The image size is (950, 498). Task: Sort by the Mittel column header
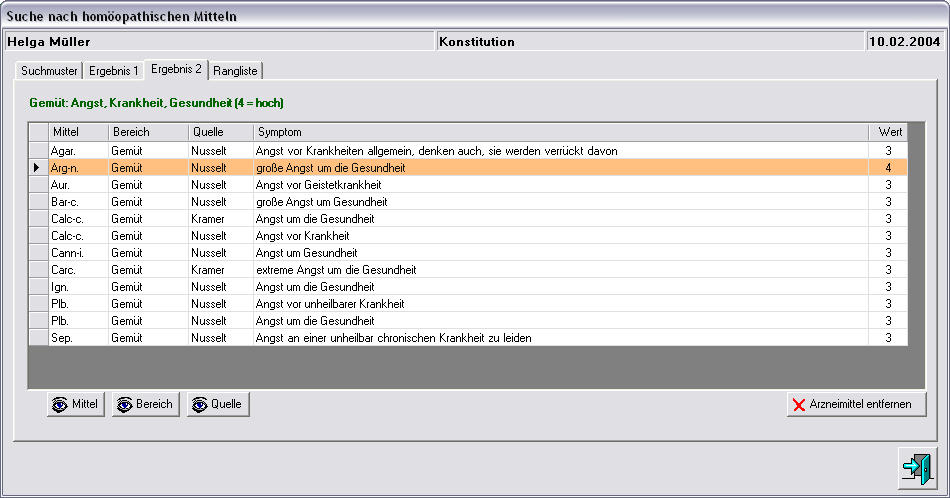click(77, 132)
